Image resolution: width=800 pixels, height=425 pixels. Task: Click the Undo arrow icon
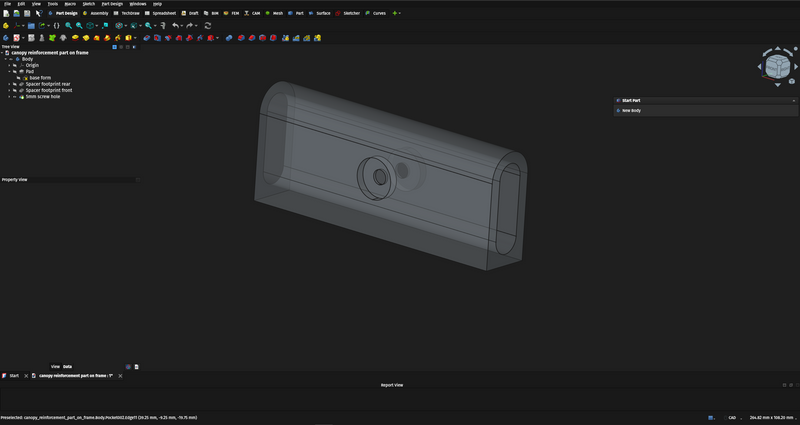click(x=175, y=26)
